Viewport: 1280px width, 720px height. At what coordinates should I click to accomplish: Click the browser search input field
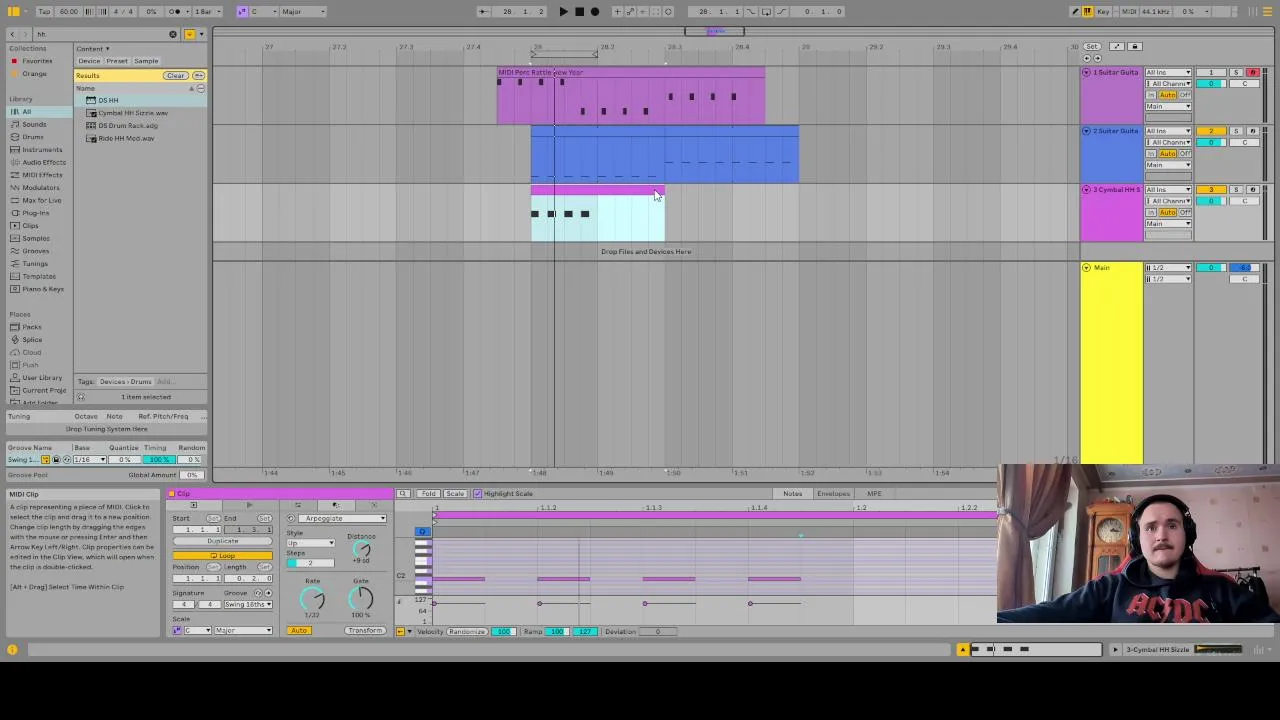pyautogui.click(x=100, y=34)
